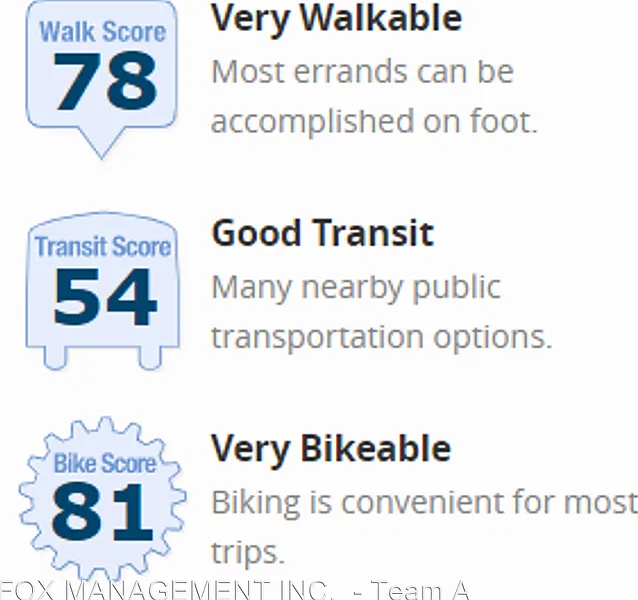
Task: Click the Walk Score speech-bubble badge
Action: (x=101, y=70)
